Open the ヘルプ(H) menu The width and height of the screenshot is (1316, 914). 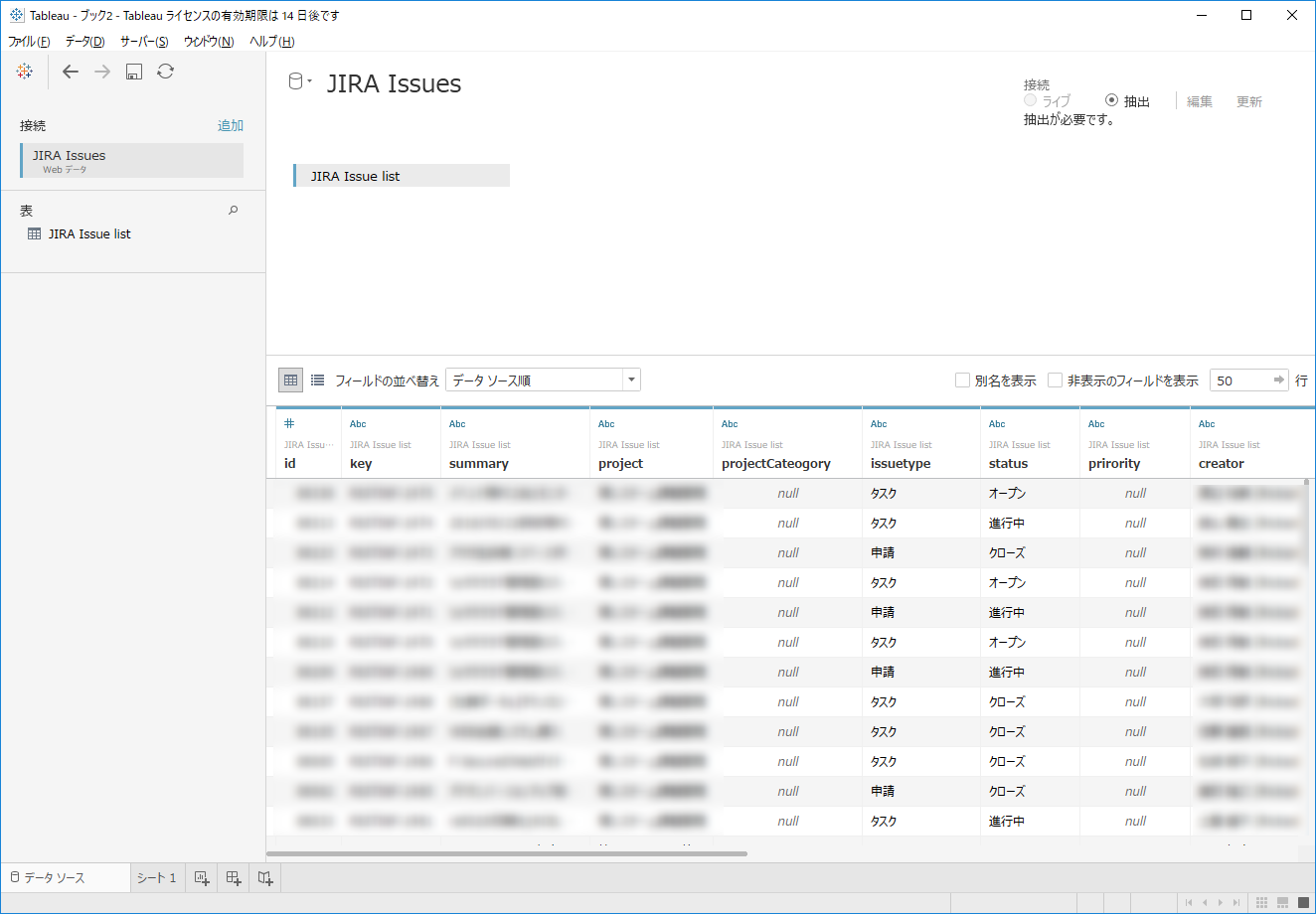[271, 41]
